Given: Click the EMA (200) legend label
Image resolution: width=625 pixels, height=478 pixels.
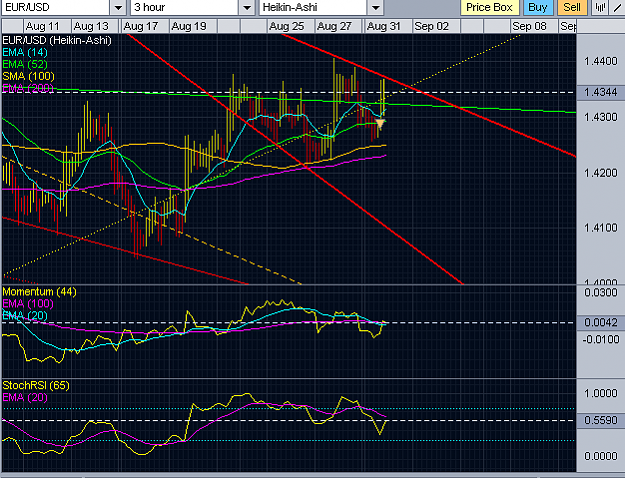Looking at the screenshot, I should click(28, 88).
